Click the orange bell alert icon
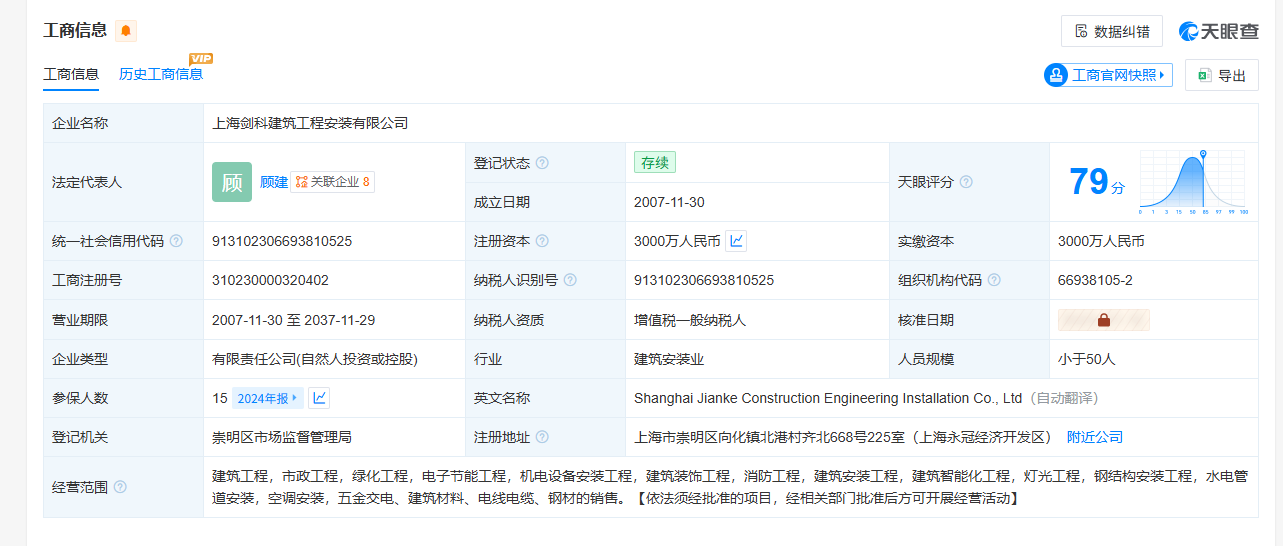 tap(126, 31)
